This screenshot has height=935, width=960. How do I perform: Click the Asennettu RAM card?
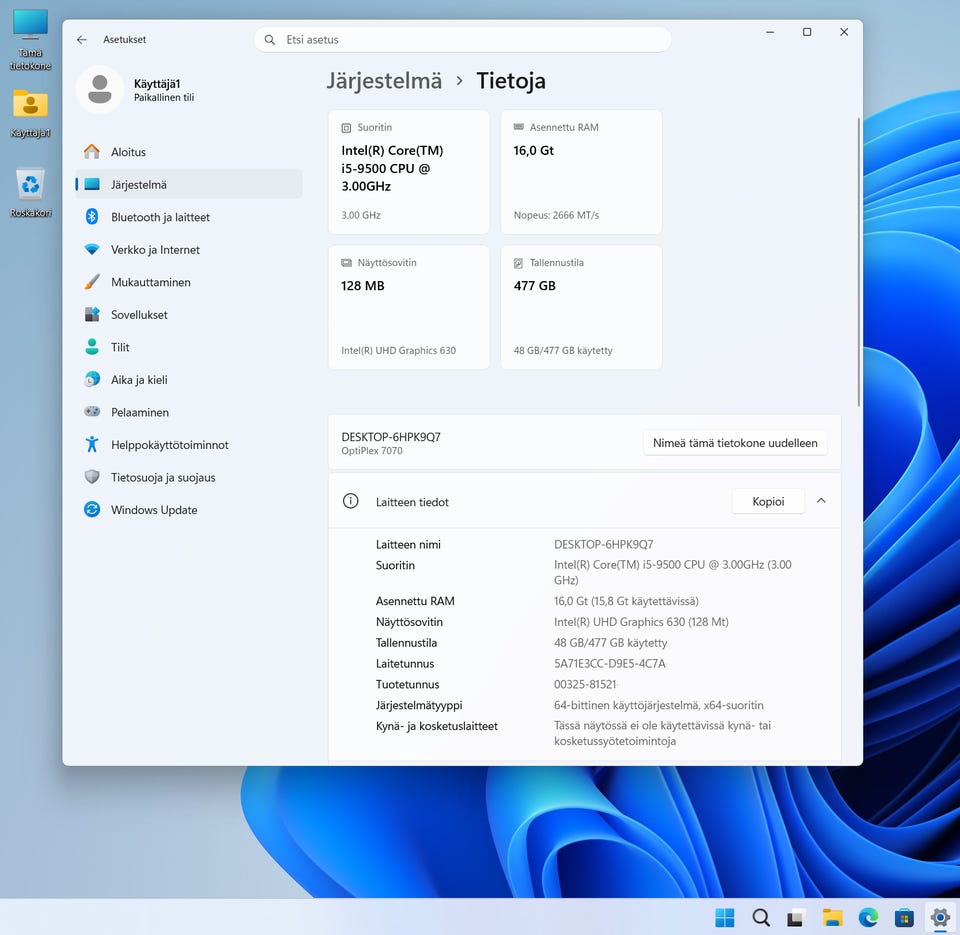click(x=581, y=172)
